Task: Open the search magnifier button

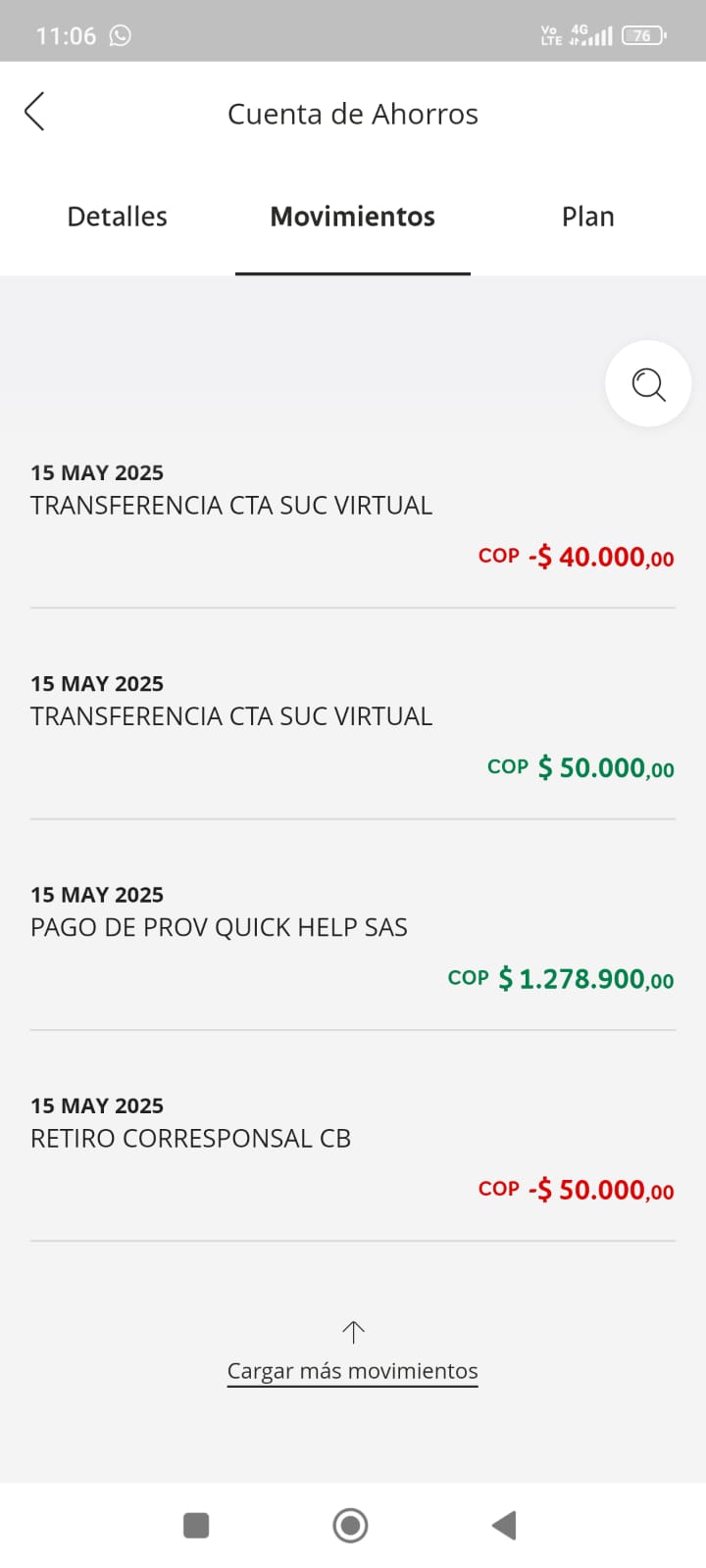Action: click(648, 383)
